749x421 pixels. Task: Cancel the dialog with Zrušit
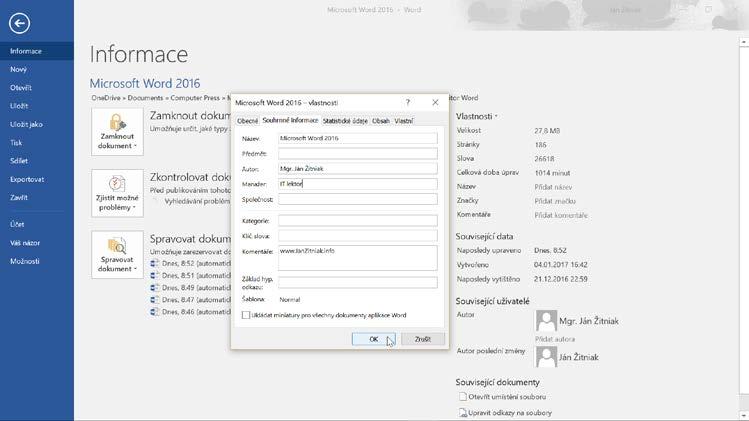(x=423, y=339)
